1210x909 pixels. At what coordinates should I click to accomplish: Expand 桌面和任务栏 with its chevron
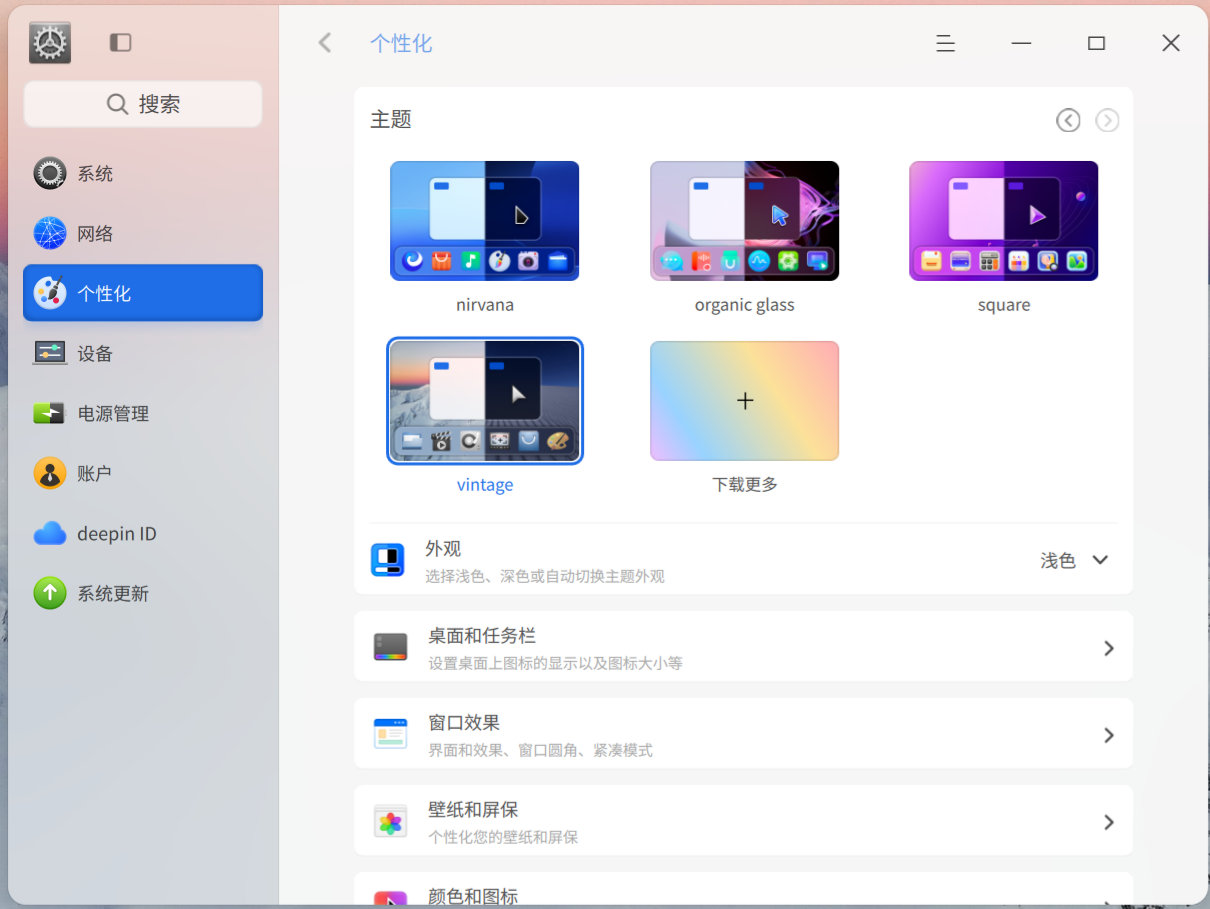(x=1108, y=648)
